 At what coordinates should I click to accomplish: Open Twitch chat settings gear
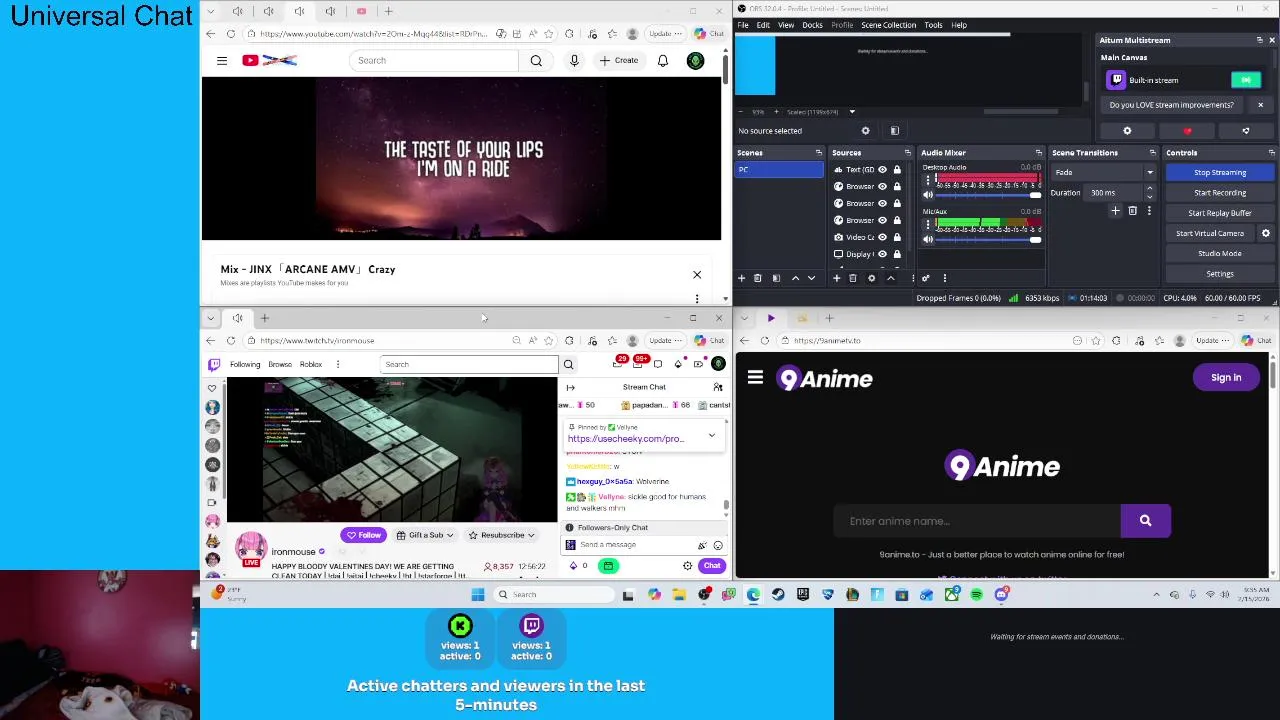(687, 566)
